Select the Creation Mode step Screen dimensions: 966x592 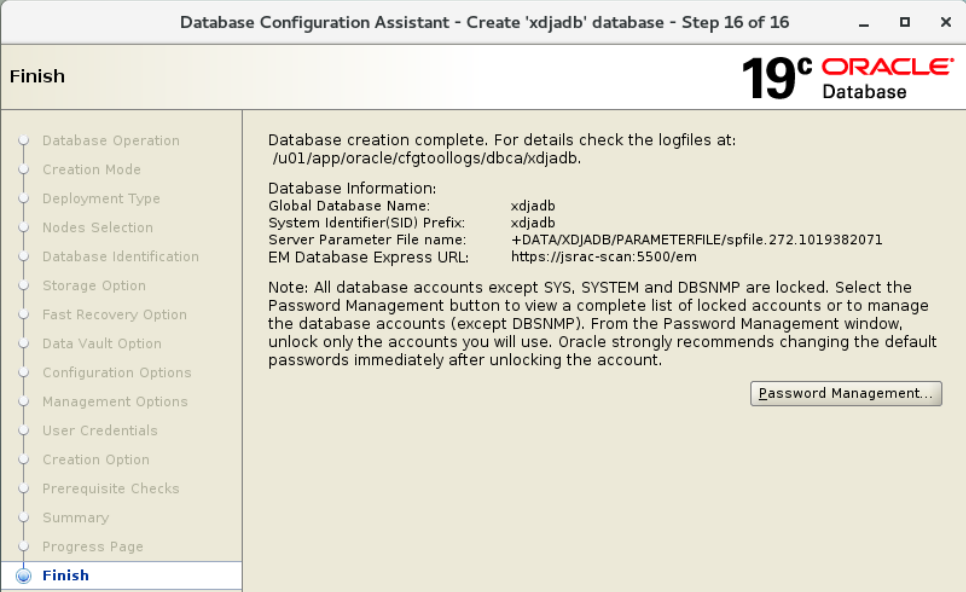[x=92, y=169]
